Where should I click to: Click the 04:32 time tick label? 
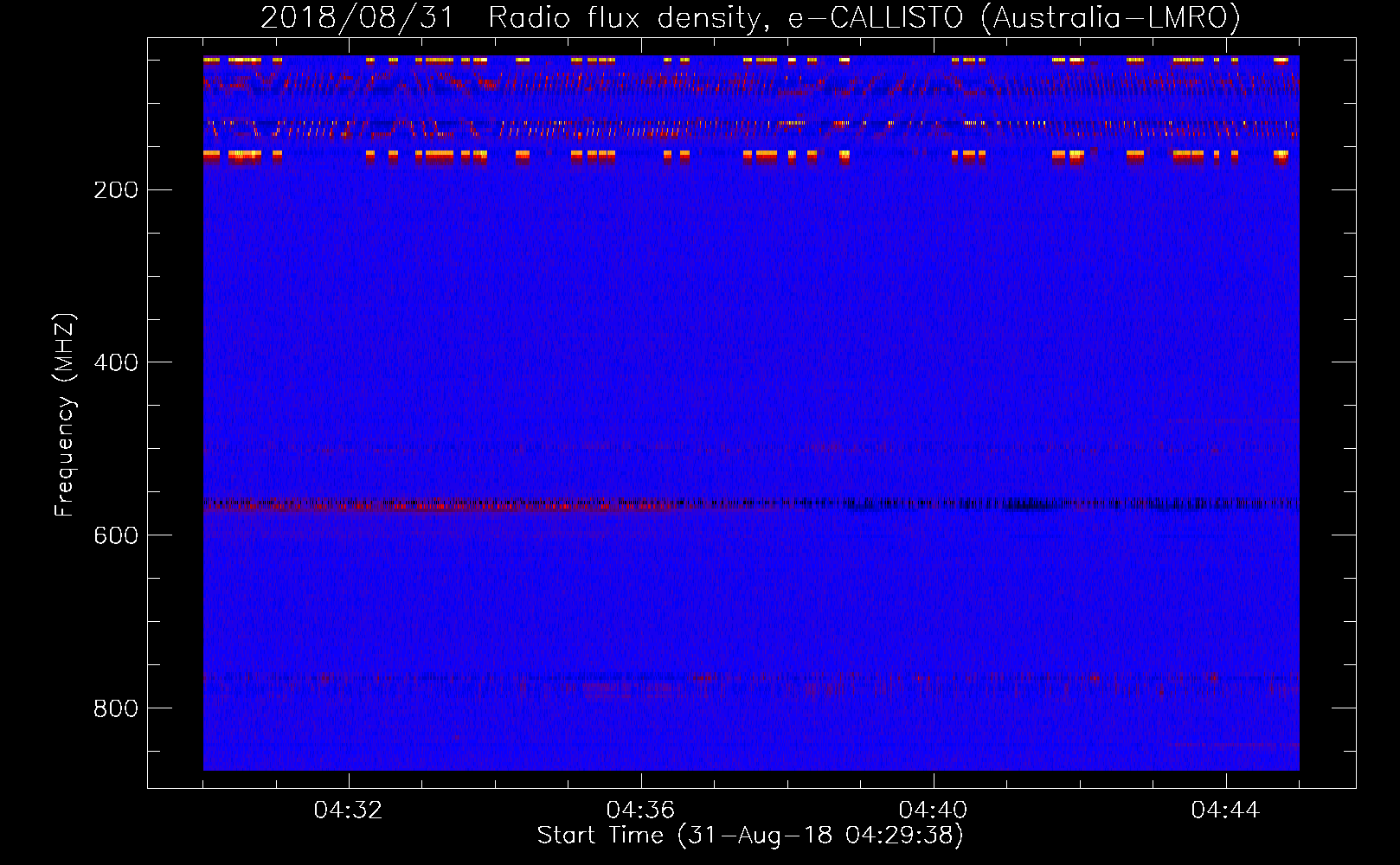coord(348,811)
